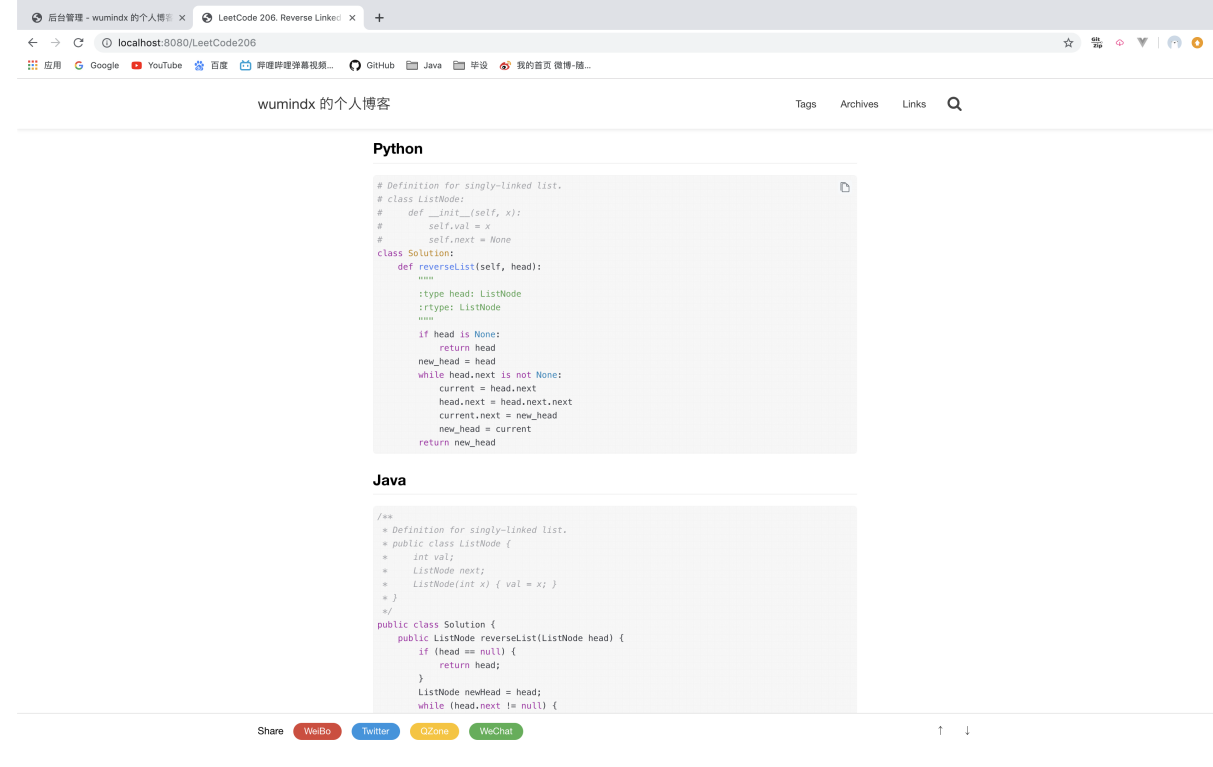The width and height of the screenshot is (1213, 767).
Task: Reload the current page
Action: pos(78,43)
